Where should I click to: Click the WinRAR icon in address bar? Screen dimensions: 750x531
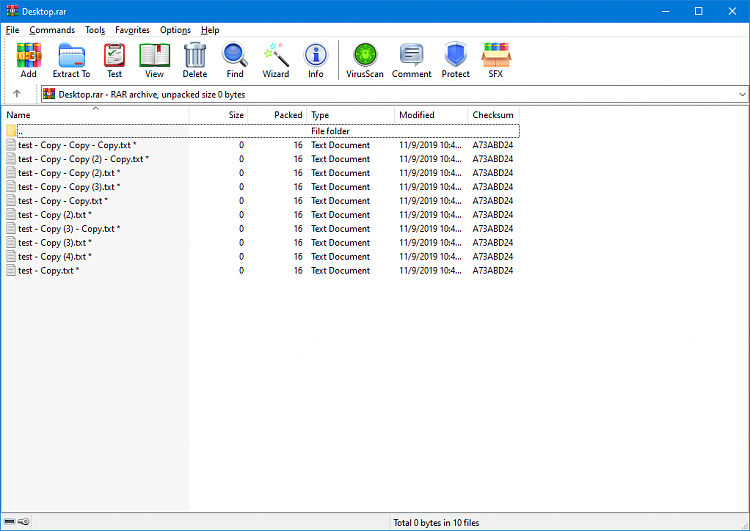coord(49,94)
